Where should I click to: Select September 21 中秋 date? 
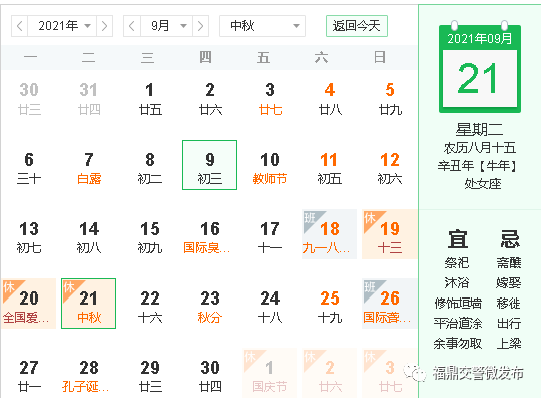pos(89,304)
